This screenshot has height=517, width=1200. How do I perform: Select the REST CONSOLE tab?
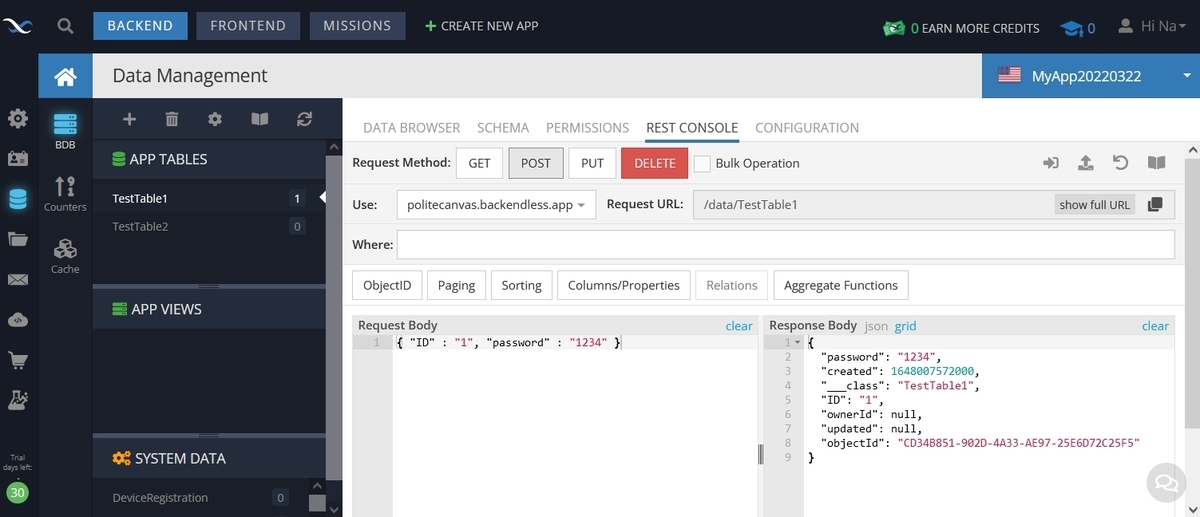point(692,128)
